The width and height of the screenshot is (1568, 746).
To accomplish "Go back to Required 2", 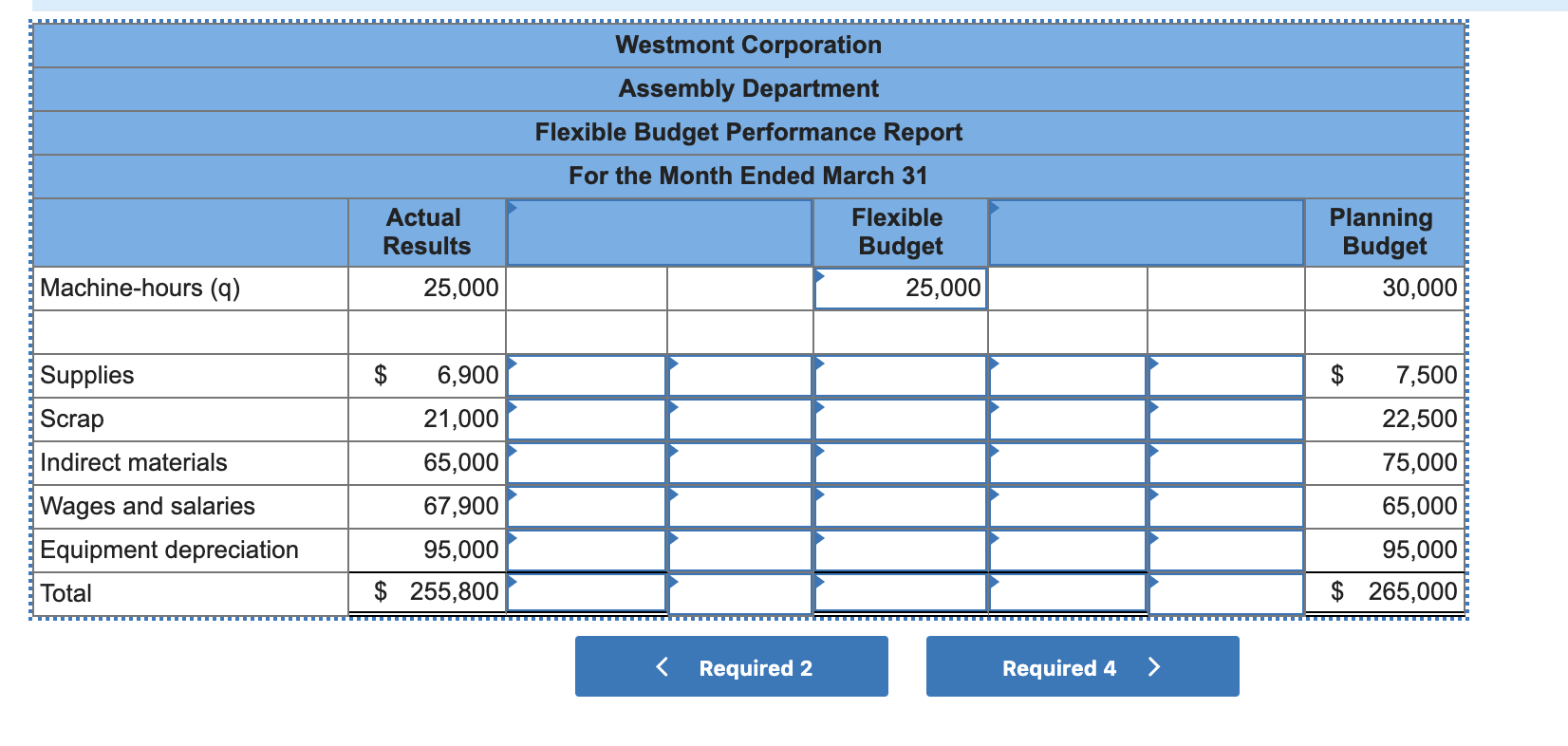I will pos(732,666).
